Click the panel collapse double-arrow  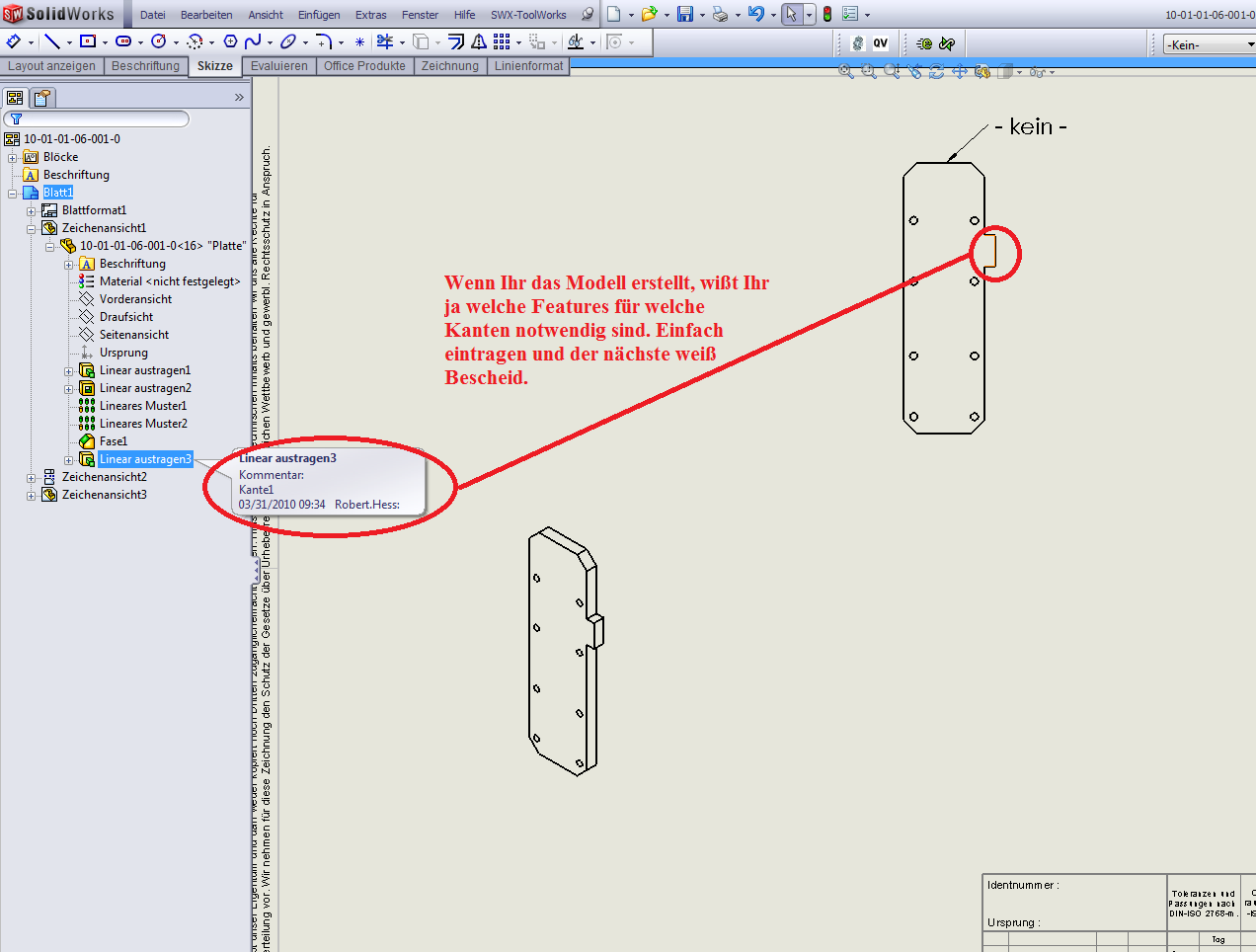[239, 98]
